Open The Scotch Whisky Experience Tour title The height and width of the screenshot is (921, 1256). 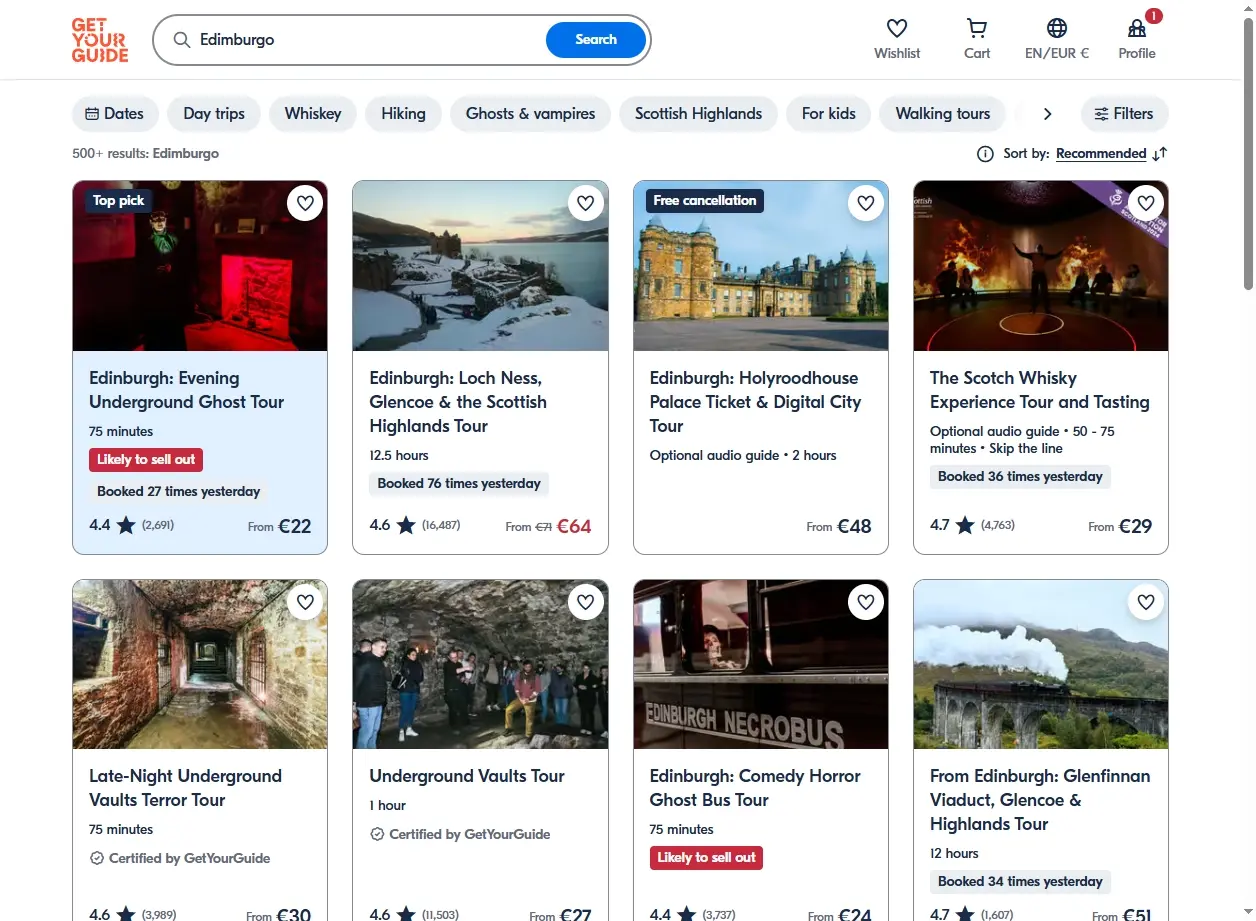click(x=1040, y=390)
